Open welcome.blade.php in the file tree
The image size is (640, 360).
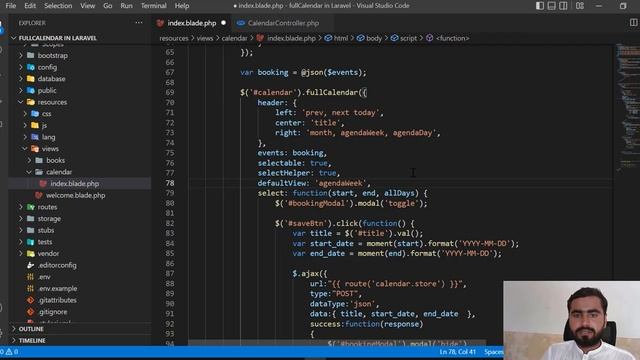click(x=76, y=196)
